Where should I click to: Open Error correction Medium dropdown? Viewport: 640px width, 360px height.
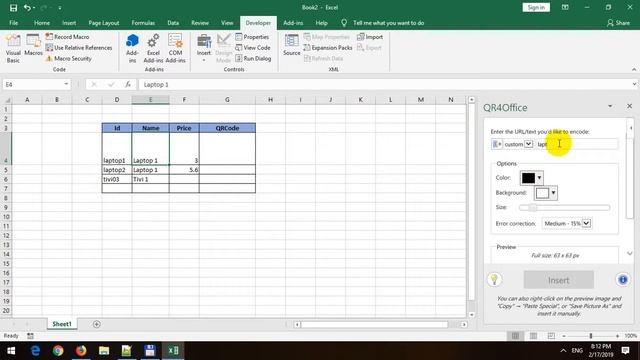tap(567, 223)
